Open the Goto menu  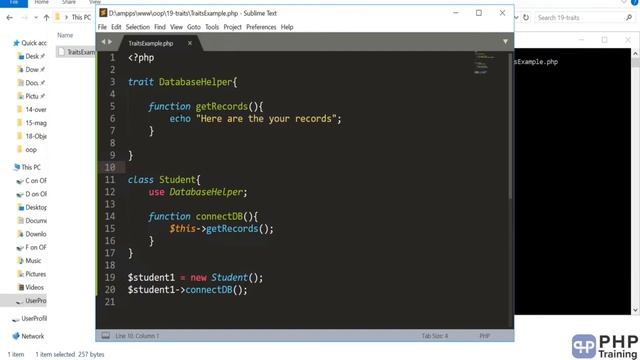(x=194, y=27)
